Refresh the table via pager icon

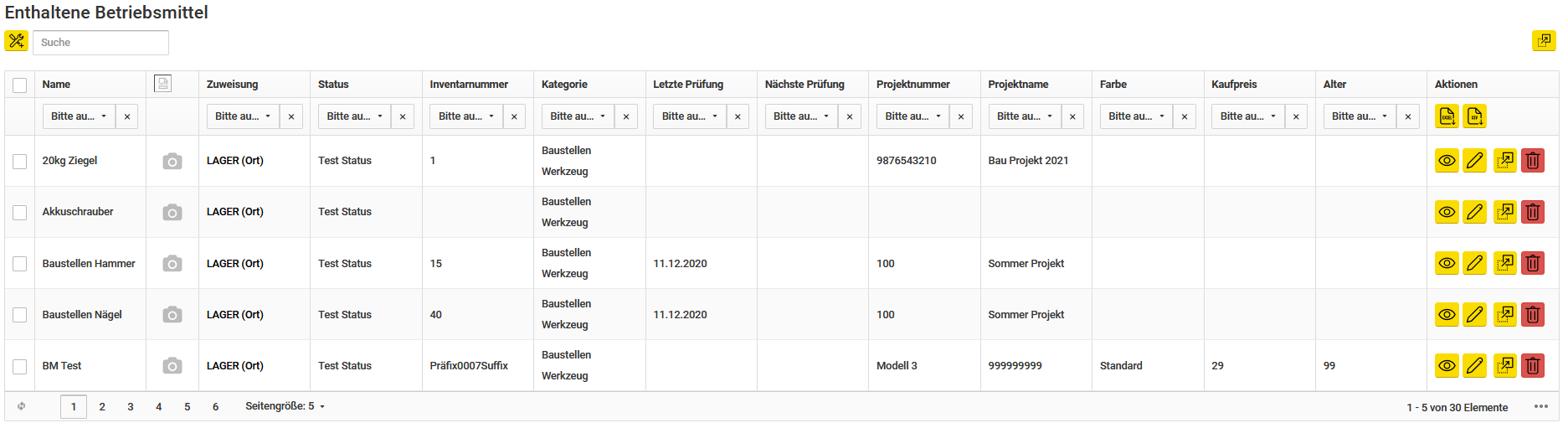tap(22, 406)
